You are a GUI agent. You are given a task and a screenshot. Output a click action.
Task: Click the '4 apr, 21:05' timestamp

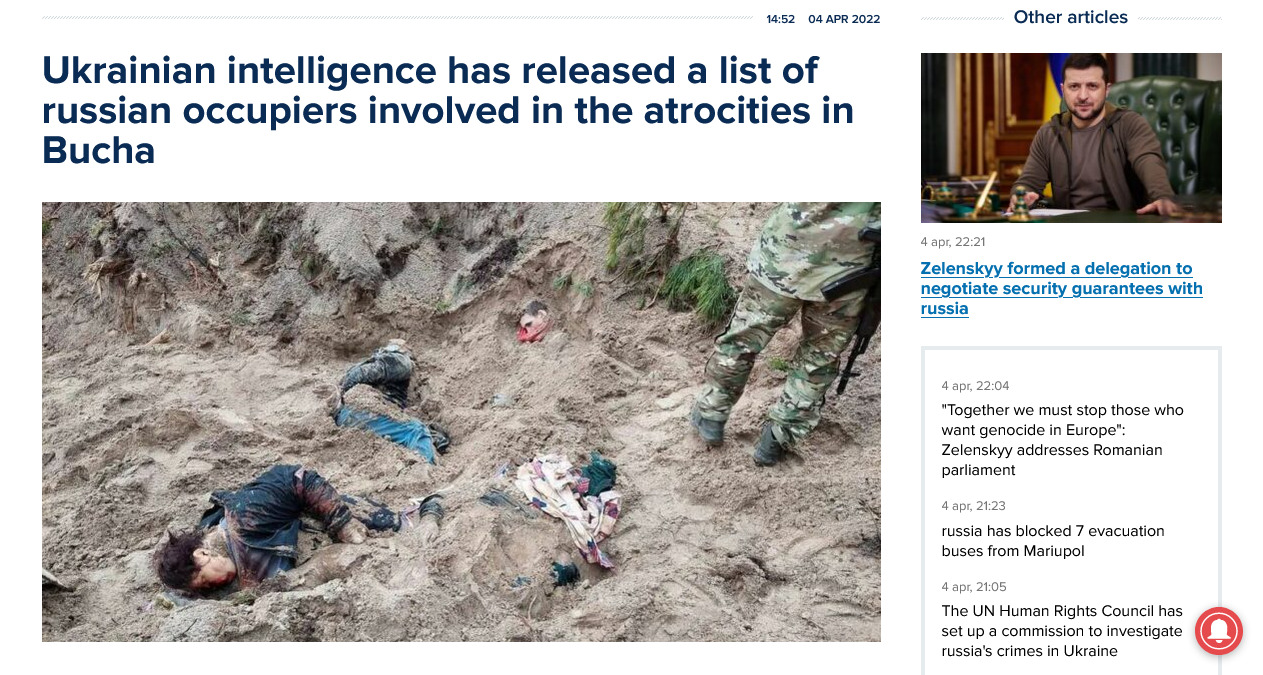(x=974, y=587)
